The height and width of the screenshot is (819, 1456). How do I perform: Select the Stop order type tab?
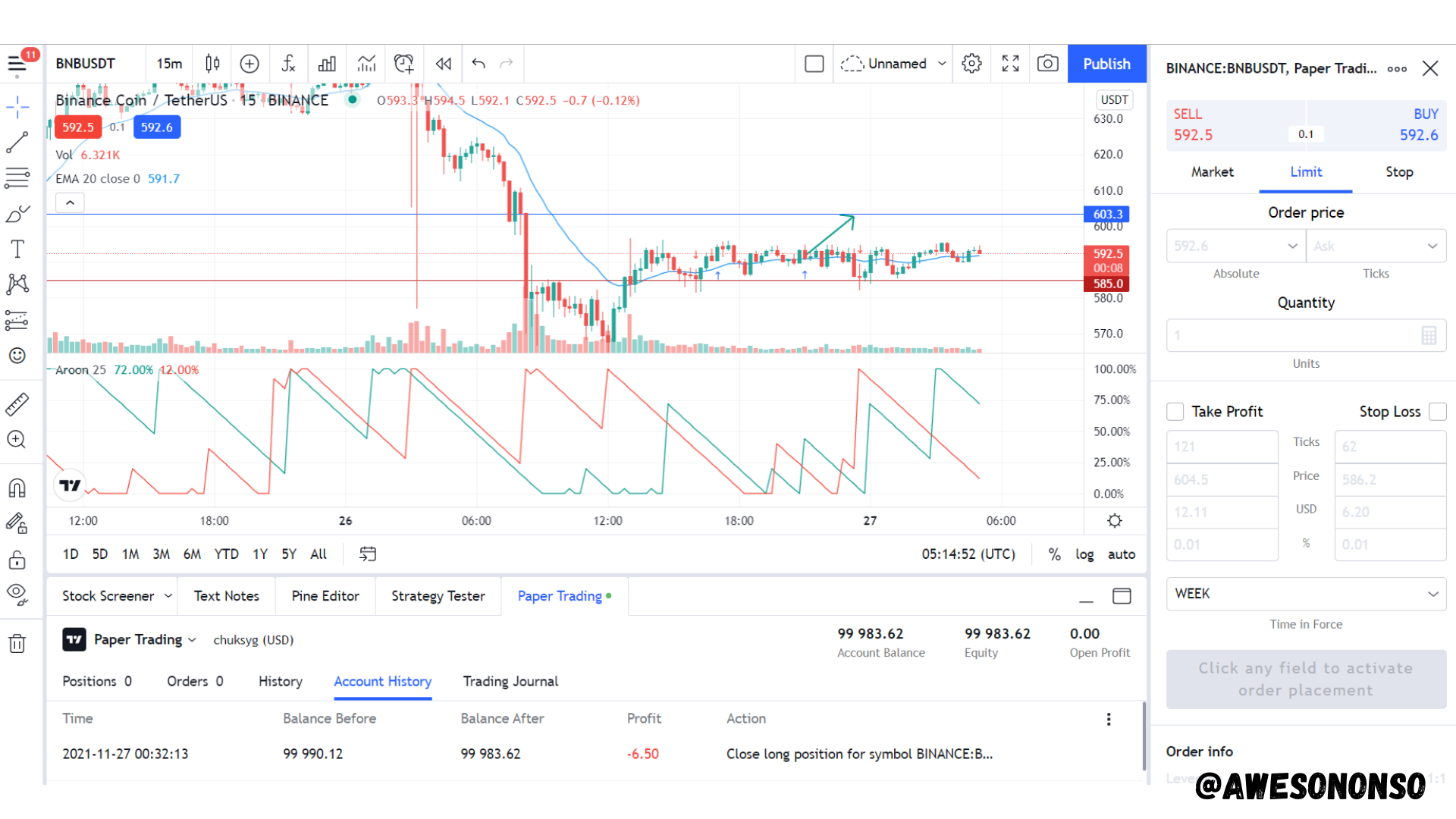click(x=1399, y=172)
